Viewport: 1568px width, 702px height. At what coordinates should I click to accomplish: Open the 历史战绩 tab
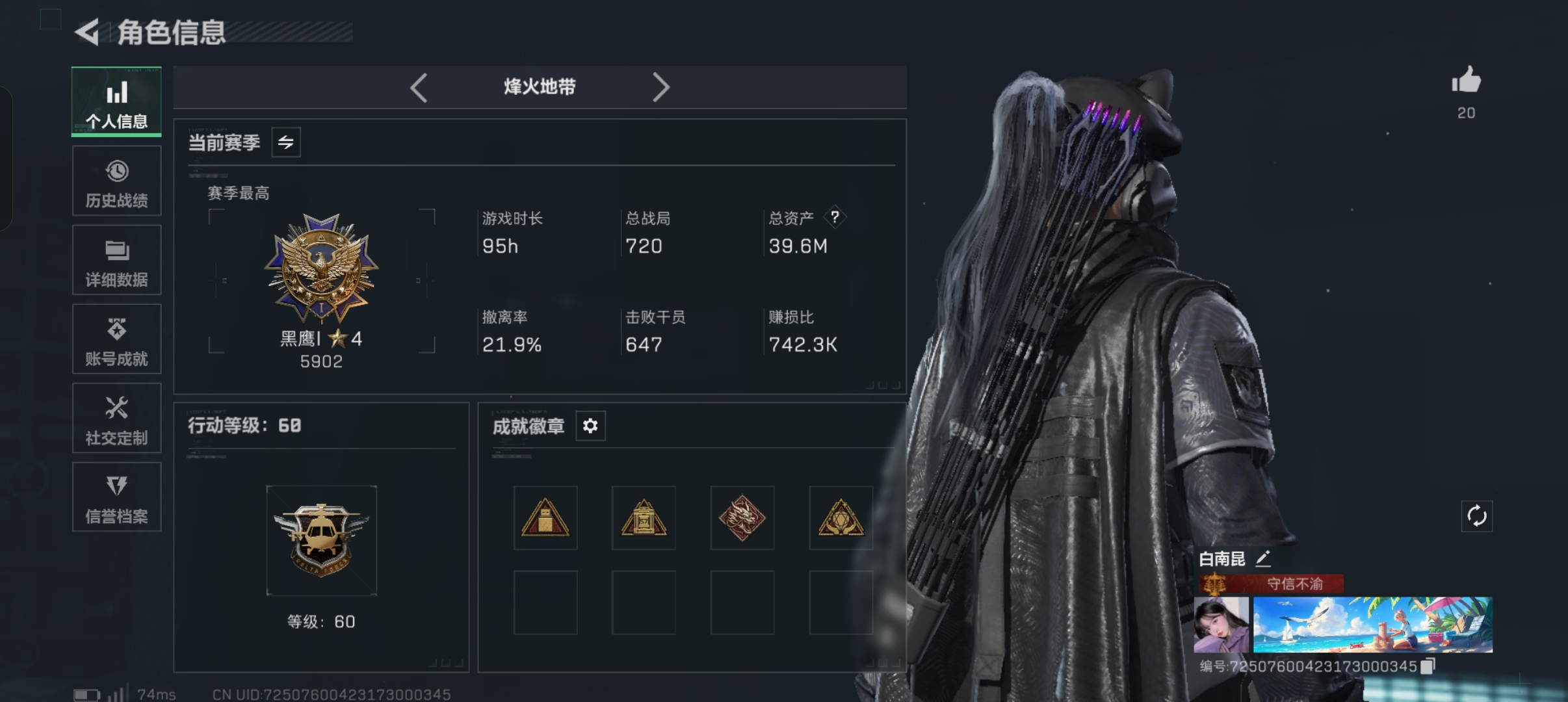click(x=117, y=181)
